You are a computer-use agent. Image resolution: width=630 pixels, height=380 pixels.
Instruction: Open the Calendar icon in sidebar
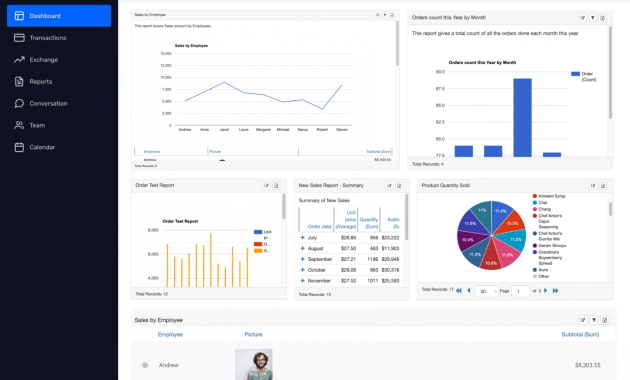click(x=19, y=147)
